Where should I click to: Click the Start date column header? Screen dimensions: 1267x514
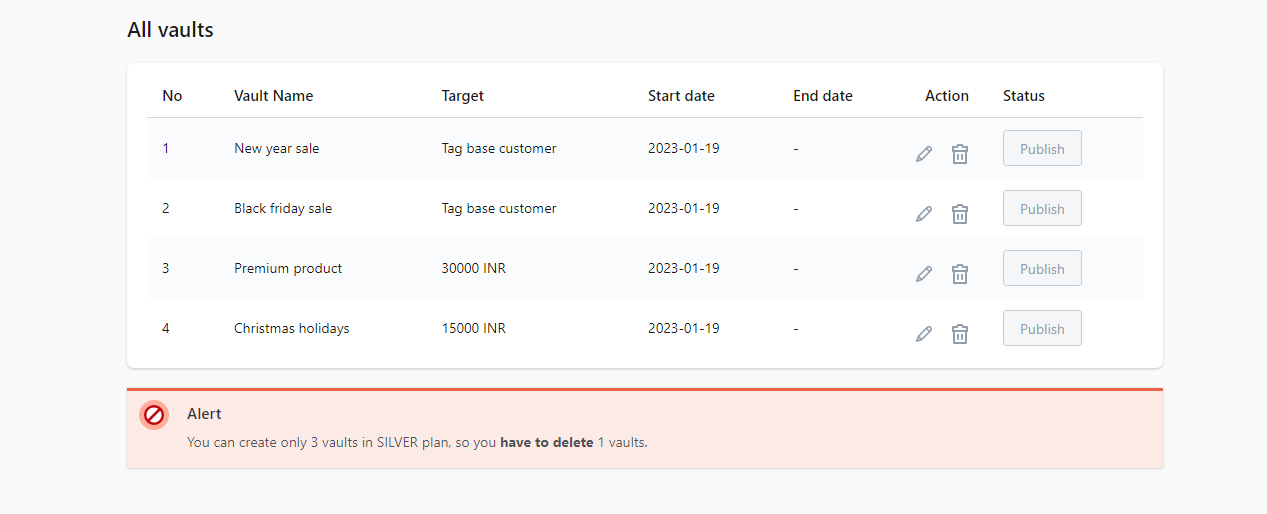pos(681,96)
